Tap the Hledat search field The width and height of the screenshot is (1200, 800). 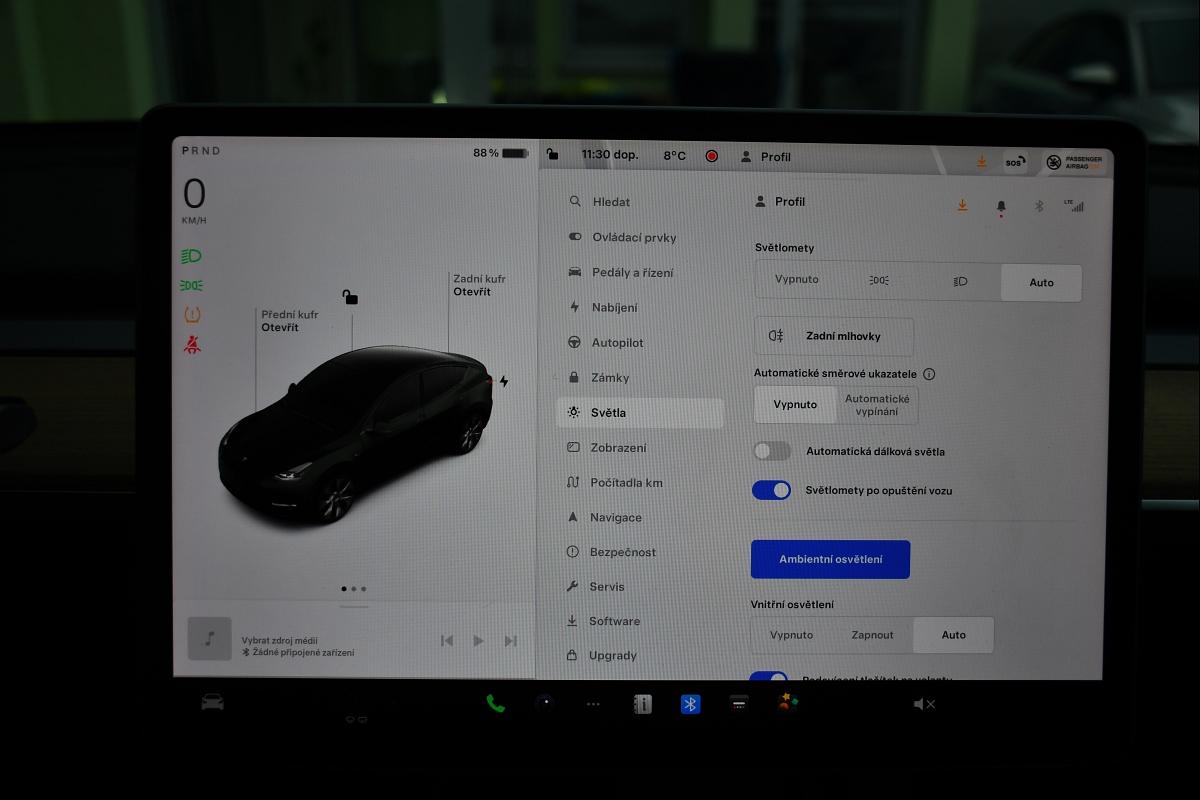point(610,202)
